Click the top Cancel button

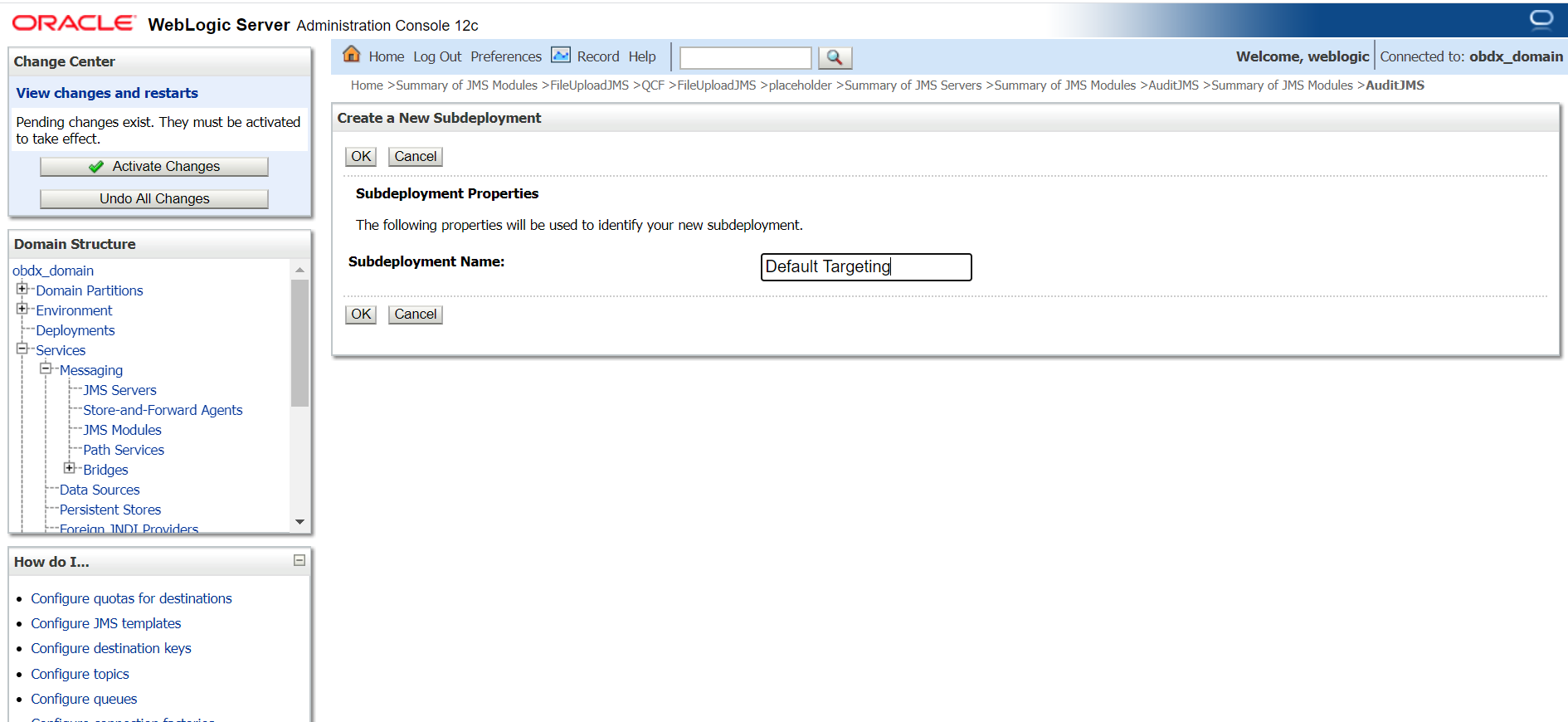tap(416, 157)
